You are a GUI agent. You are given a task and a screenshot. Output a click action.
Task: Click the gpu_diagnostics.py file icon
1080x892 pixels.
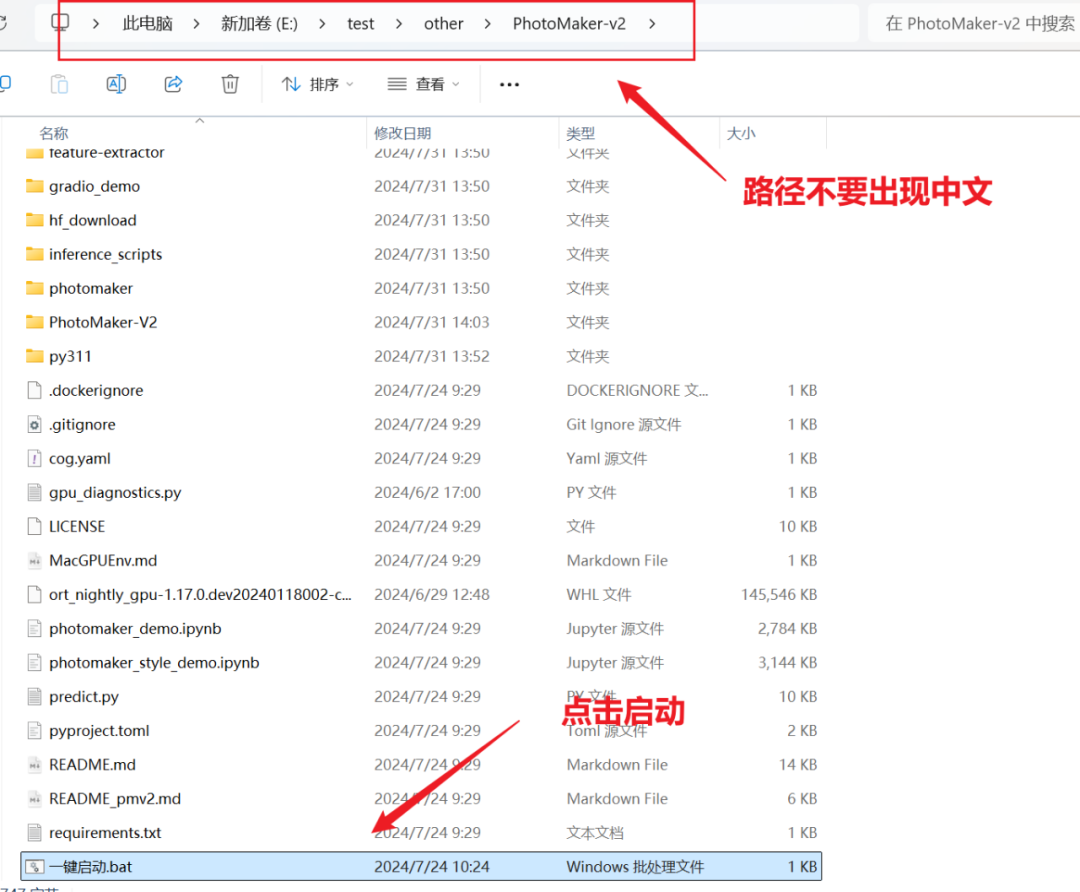34,492
